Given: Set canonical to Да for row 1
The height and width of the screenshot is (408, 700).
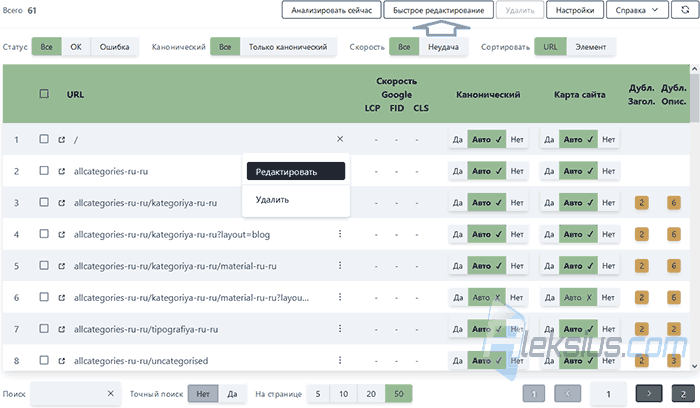Looking at the screenshot, I should (x=458, y=140).
